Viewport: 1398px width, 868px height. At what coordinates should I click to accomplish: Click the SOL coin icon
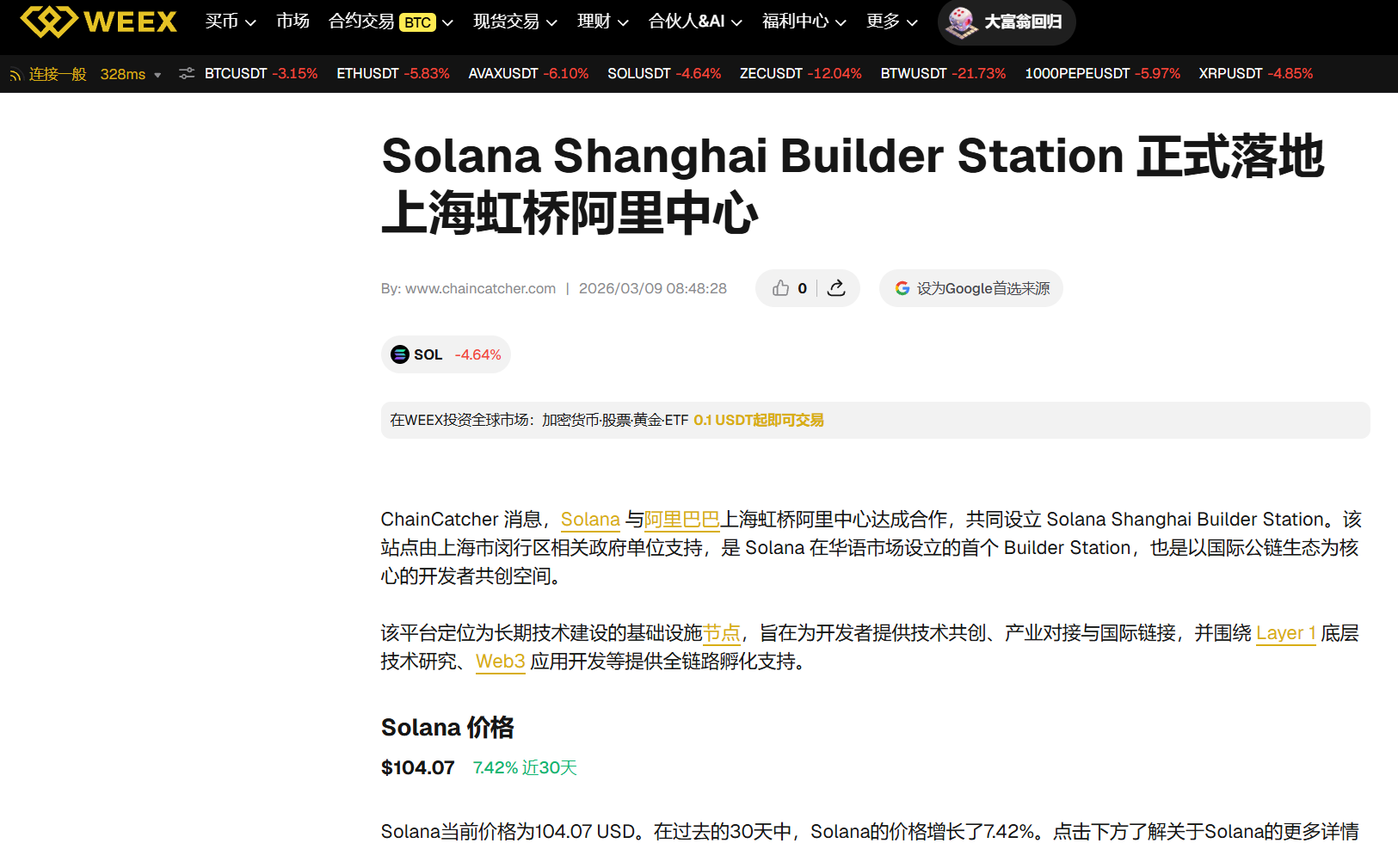(x=400, y=354)
